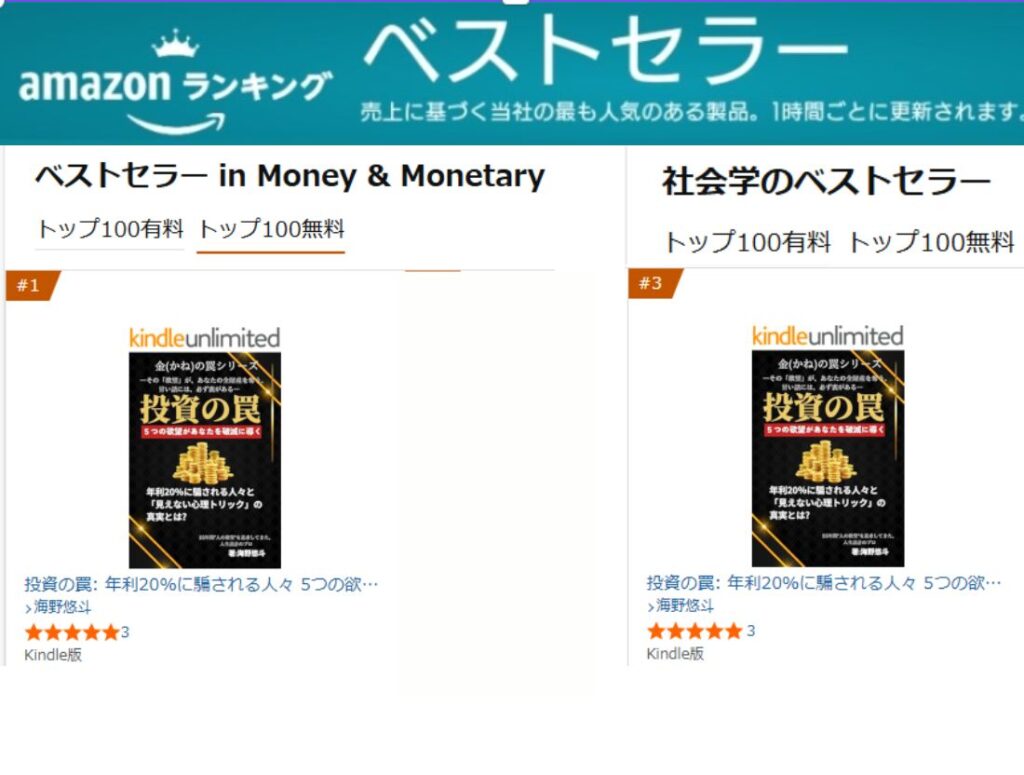Screen dimensions: 1024x775
Task: Click the crown icon above Amazon ランキング
Action: tap(175, 47)
